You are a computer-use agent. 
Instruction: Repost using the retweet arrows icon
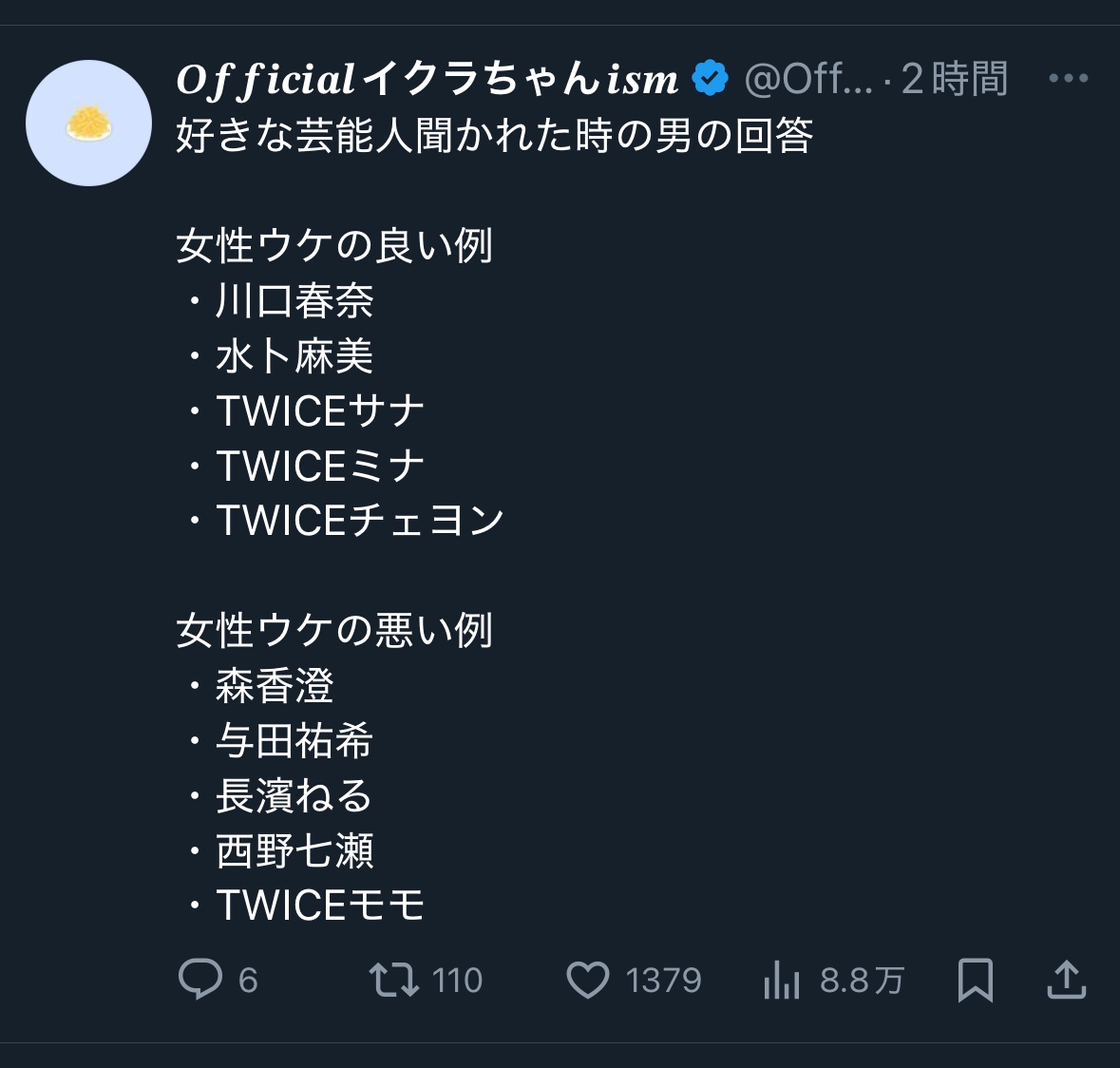click(393, 980)
